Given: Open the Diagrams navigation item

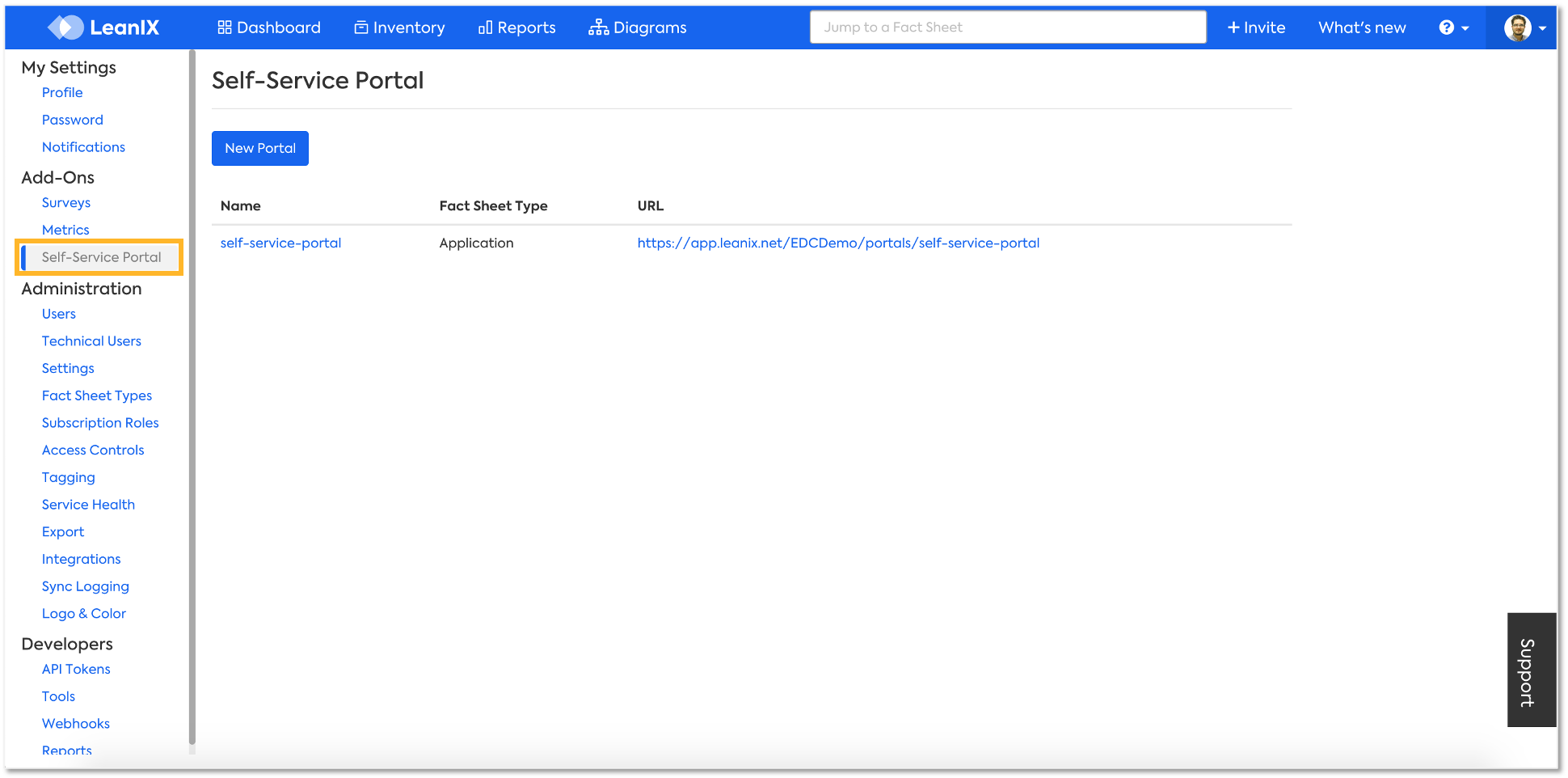Looking at the screenshot, I should pyautogui.click(x=638, y=27).
